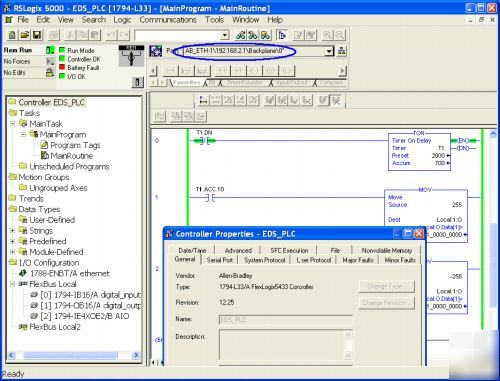Open the No Forces dropdown
The height and width of the screenshot is (381, 500).
point(50,61)
